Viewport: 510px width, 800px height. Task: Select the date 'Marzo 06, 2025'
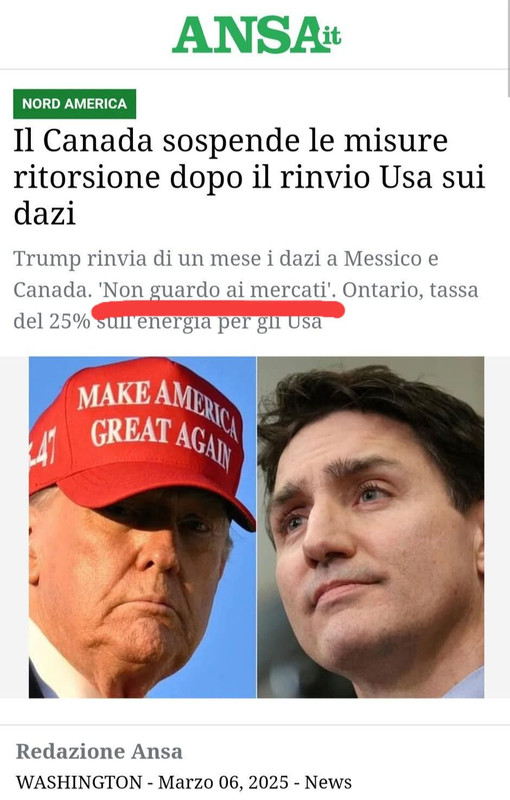[x=223, y=782]
